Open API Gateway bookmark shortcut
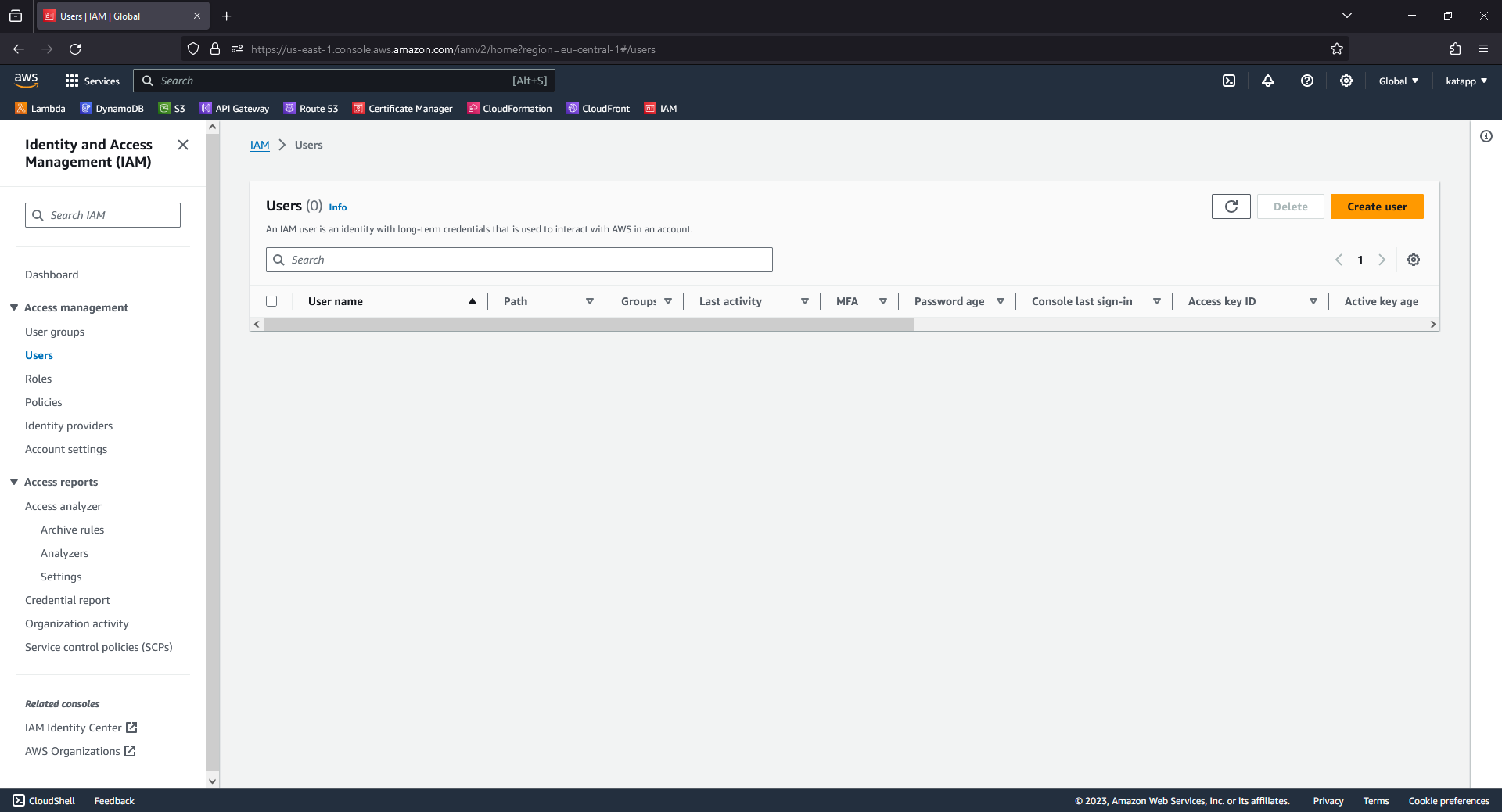This screenshot has height=812, width=1502. [235, 108]
